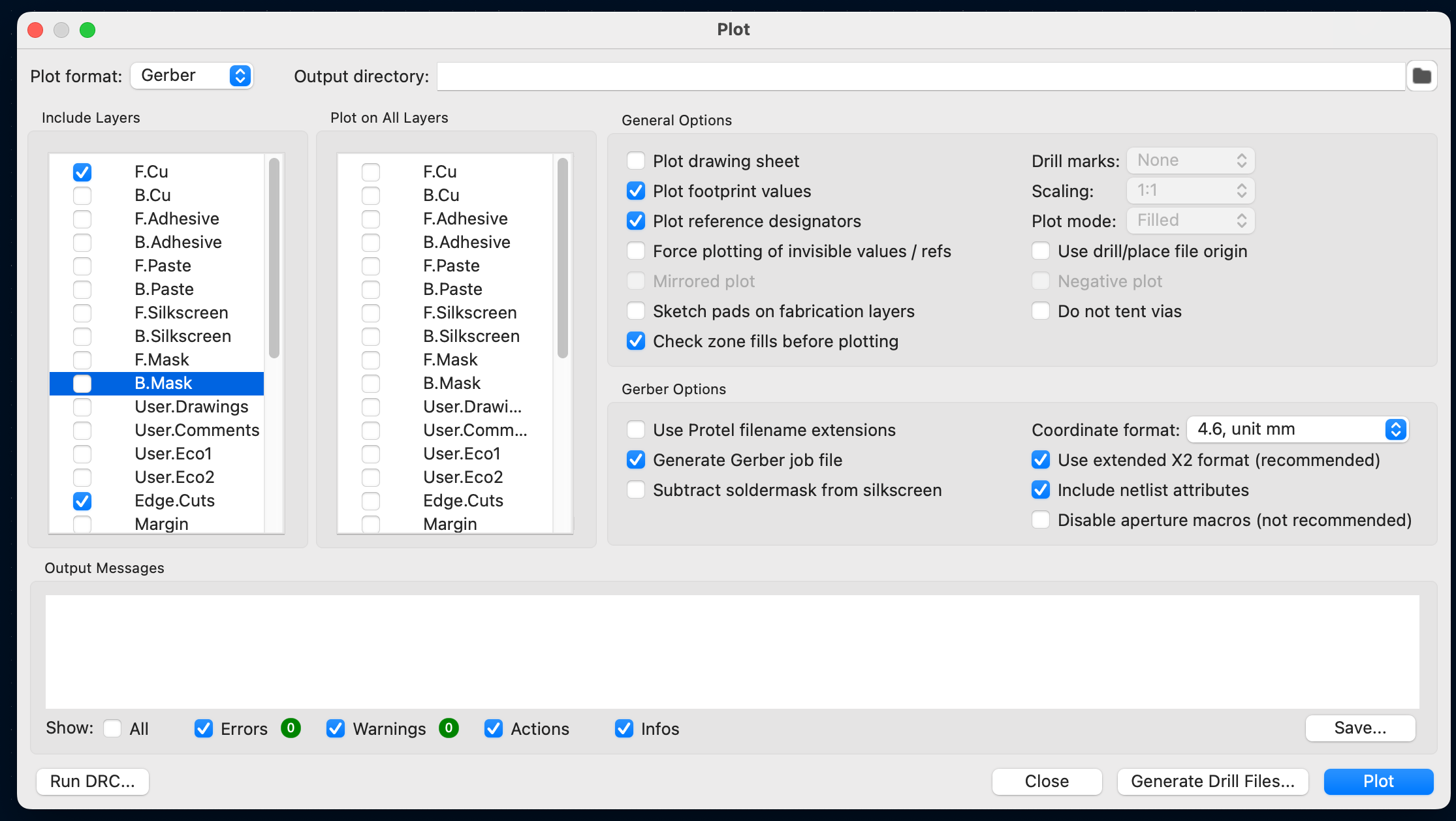Click the Output directory text field
1456x821 pixels.
click(921, 76)
